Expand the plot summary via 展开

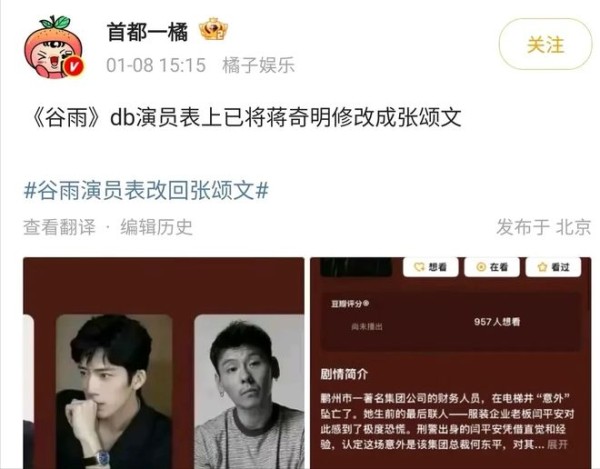coord(557,445)
